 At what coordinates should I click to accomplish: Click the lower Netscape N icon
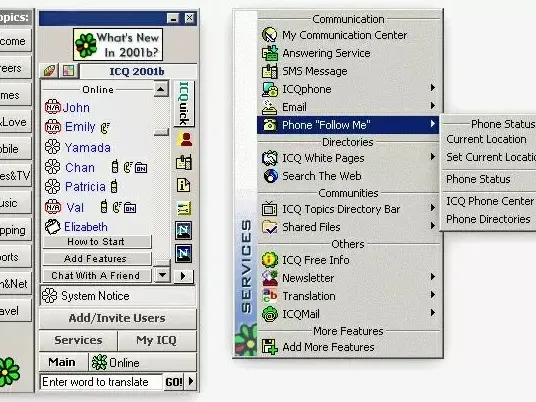(x=184, y=253)
